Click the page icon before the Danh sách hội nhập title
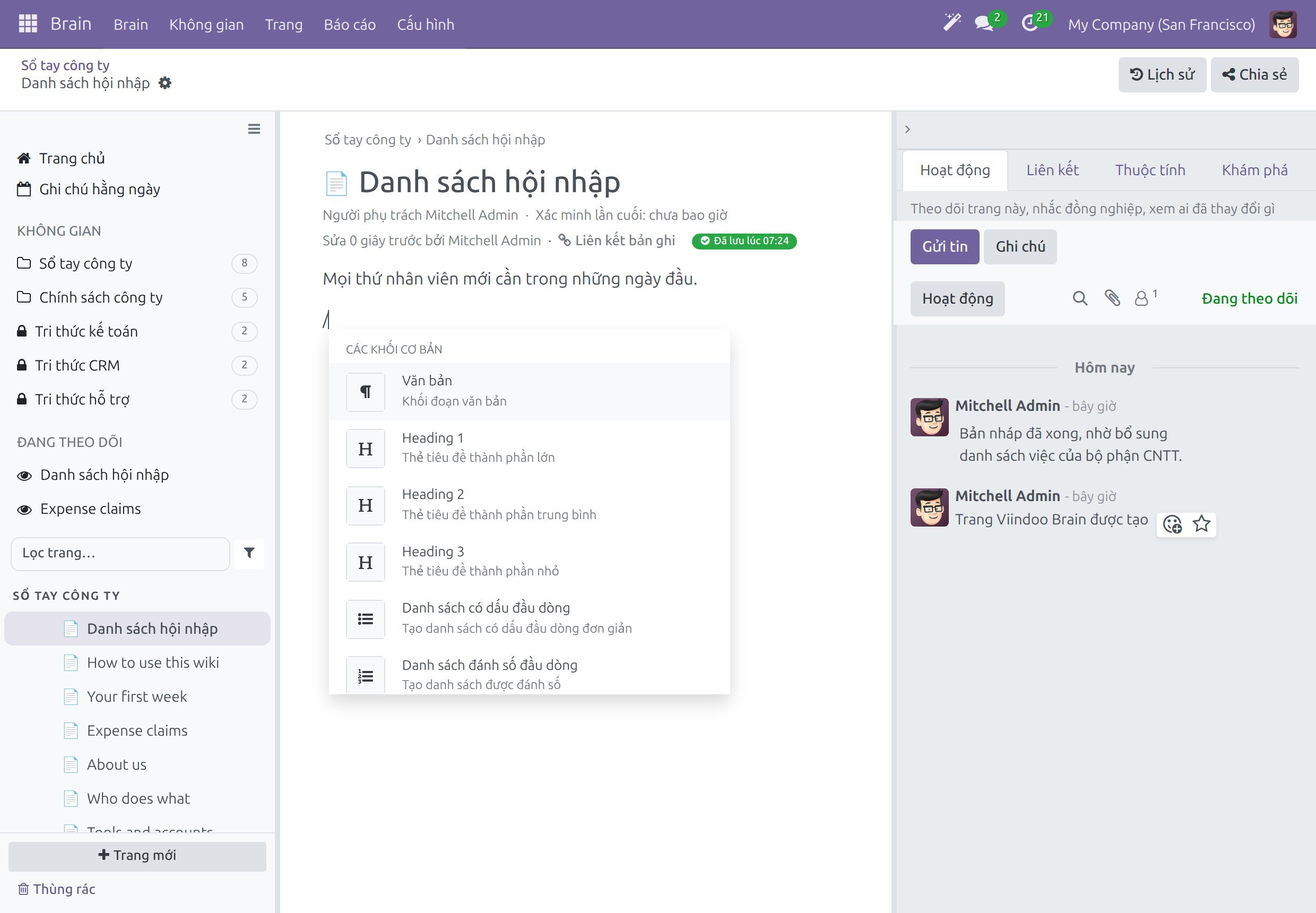The height and width of the screenshot is (913, 1316). coord(336,183)
